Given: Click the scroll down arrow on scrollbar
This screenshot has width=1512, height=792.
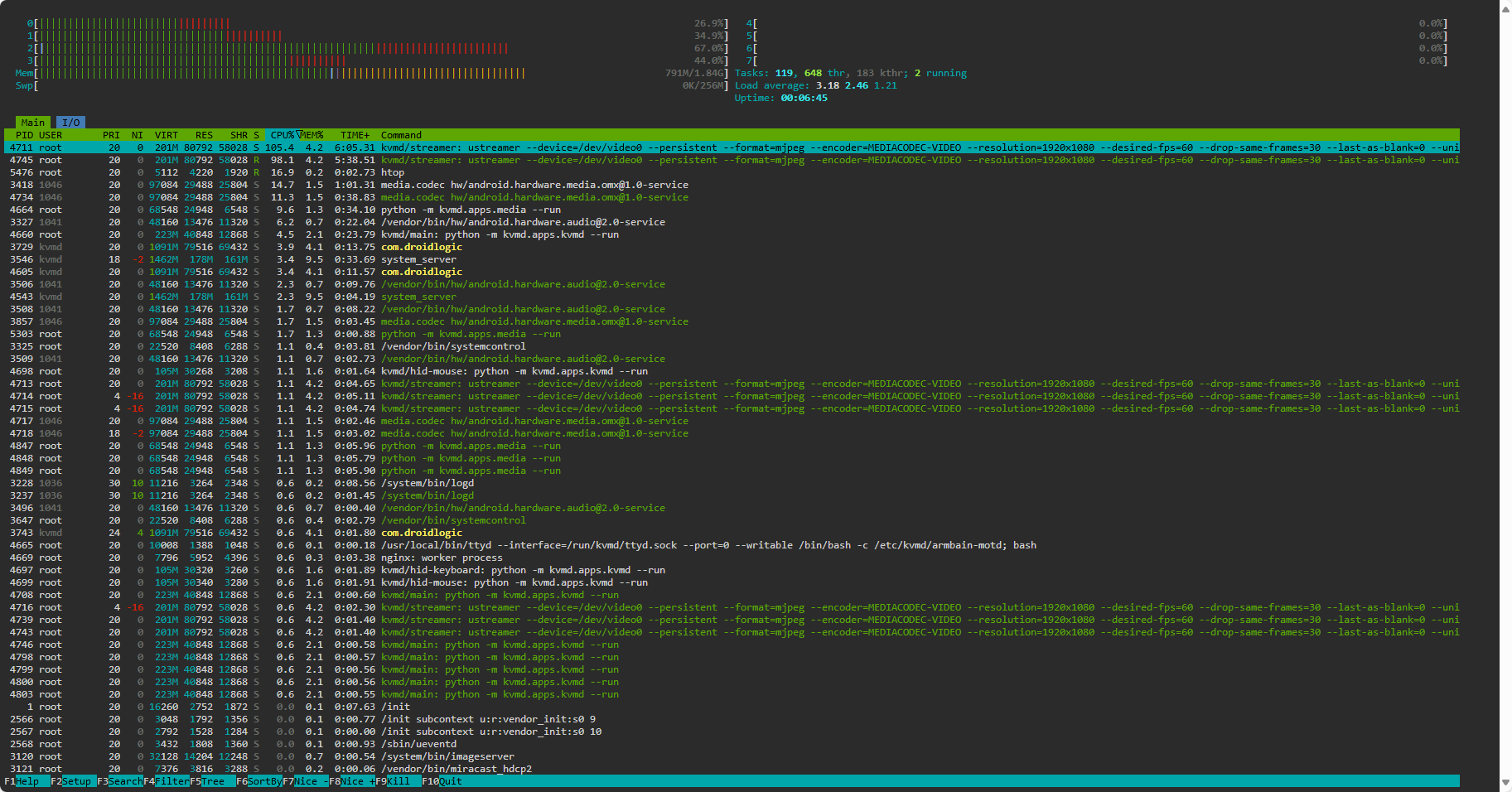Looking at the screenshot, I should pyautogui.click(x=1505, y=783).
